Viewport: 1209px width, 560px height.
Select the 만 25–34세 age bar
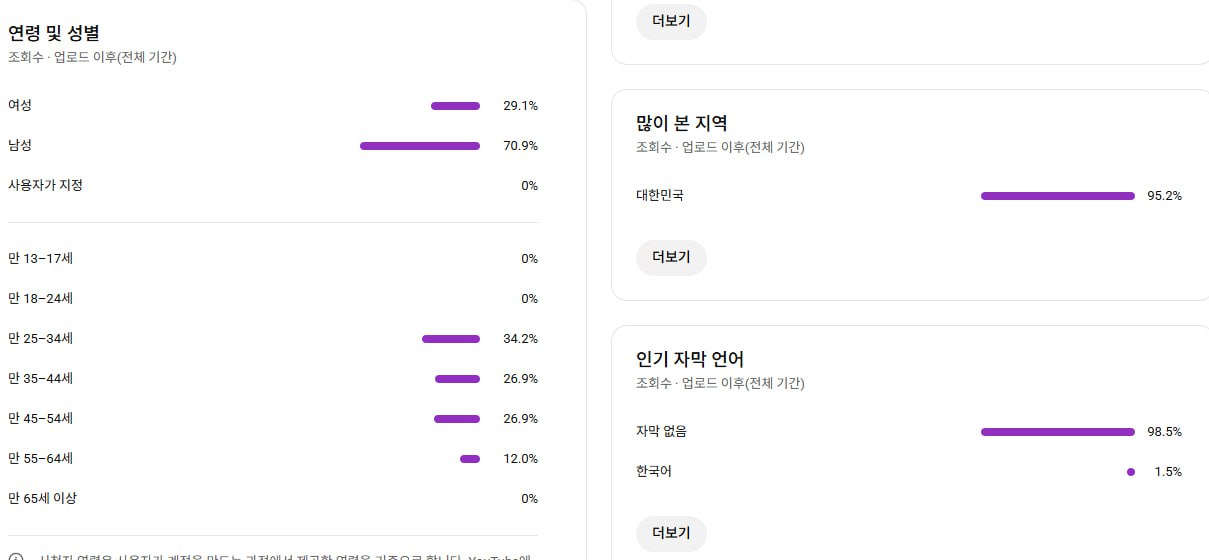(x=450, y=339)
